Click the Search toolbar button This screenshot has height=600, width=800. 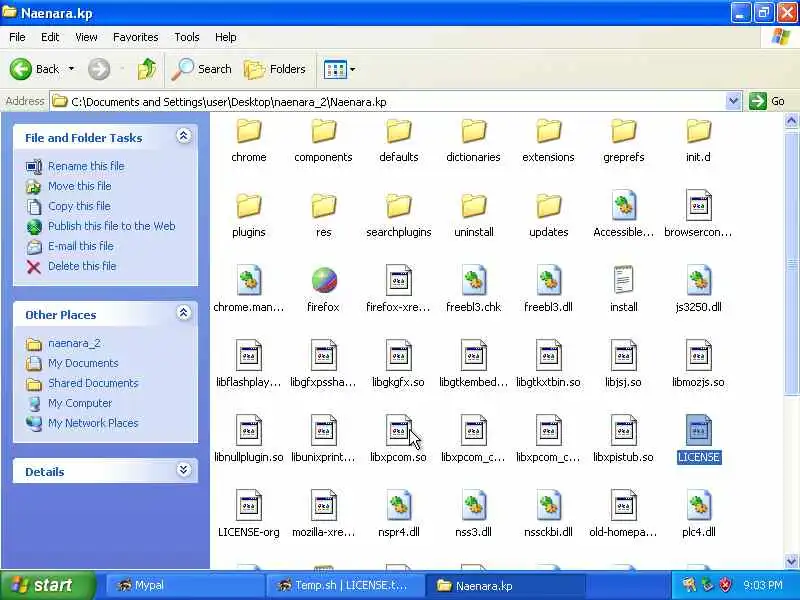tap(202, 69)
